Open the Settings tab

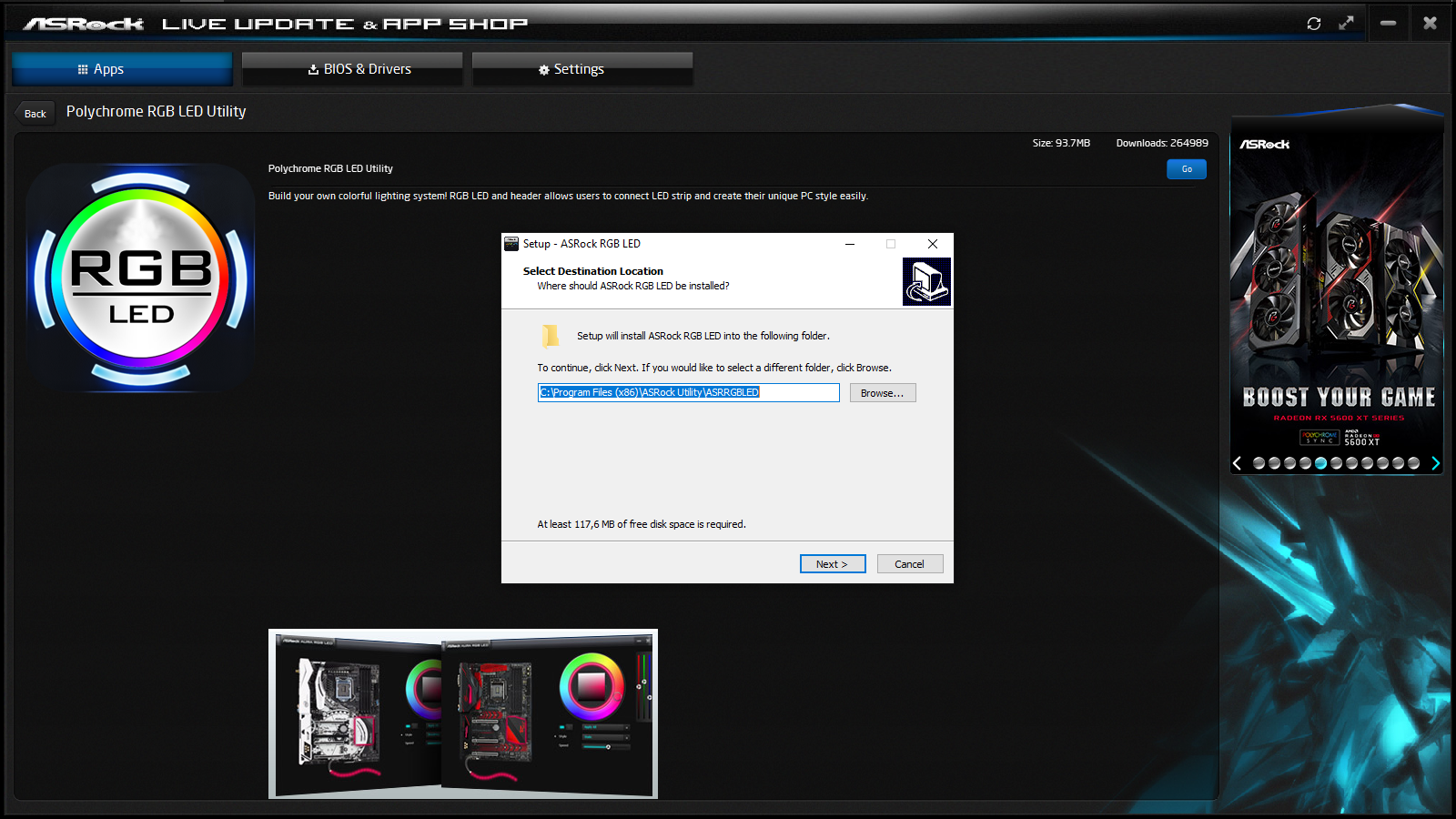pos(582,69)
